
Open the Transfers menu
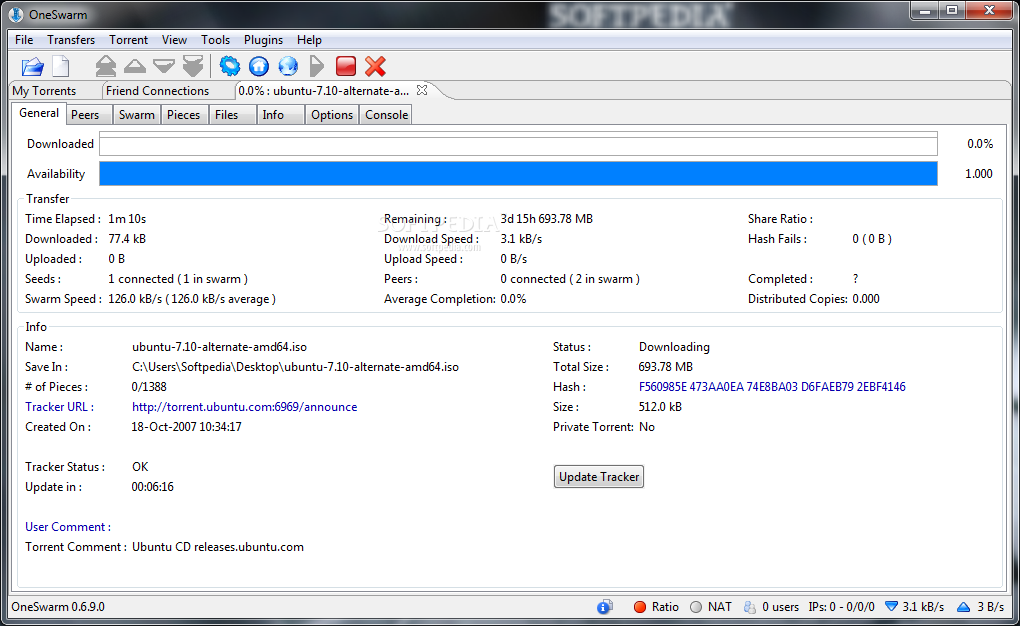(71, 40)
